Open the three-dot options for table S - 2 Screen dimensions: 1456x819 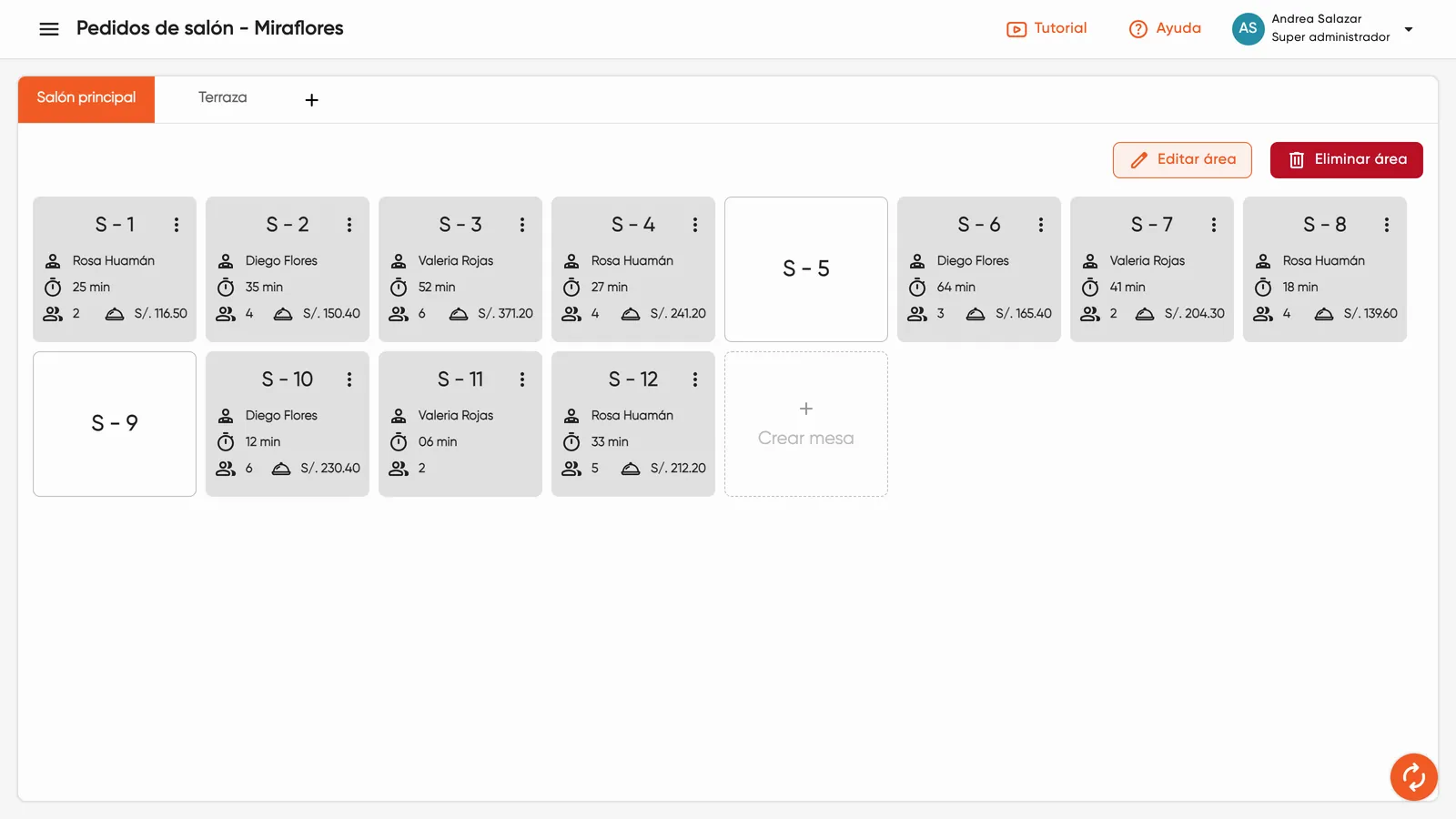point(349,225)
